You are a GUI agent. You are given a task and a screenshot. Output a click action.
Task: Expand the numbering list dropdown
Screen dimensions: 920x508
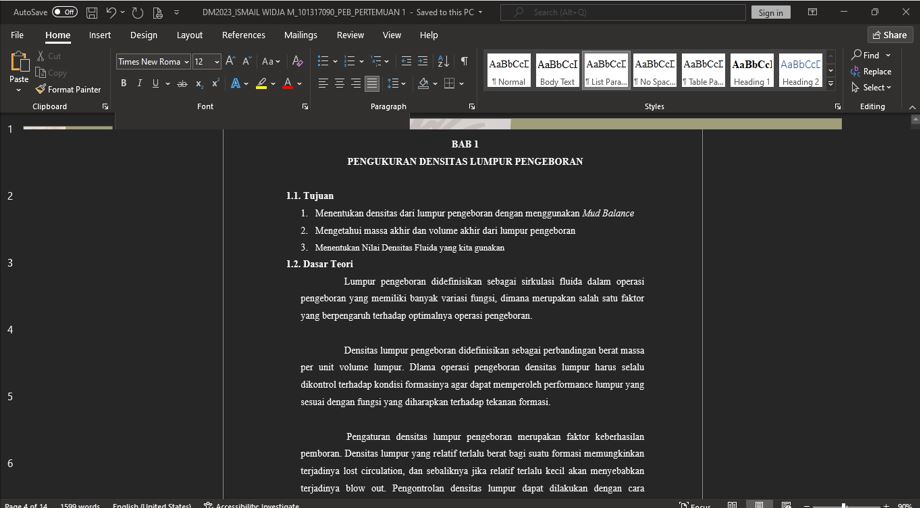point(361,61)
